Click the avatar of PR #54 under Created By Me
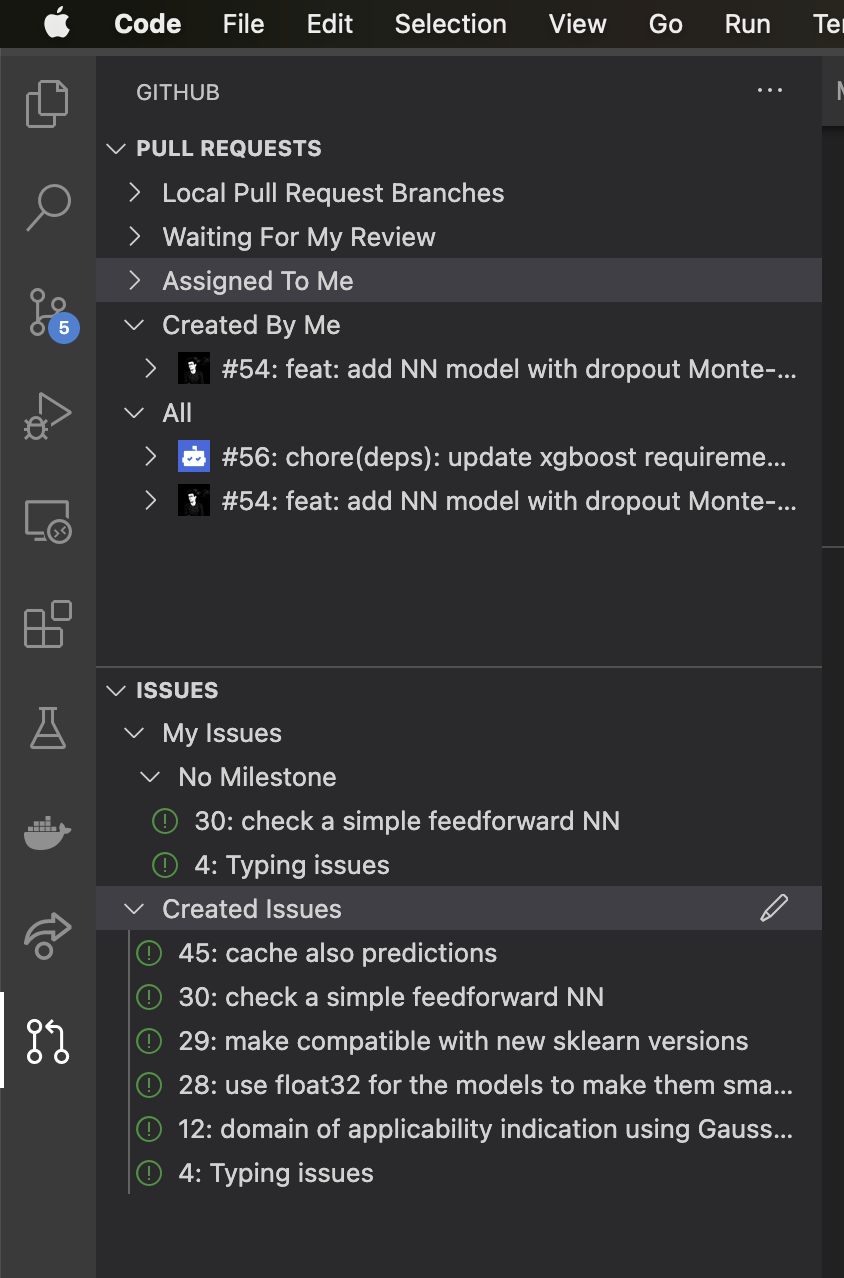This screenshot has width=844, height=1278. coord(194,369)
